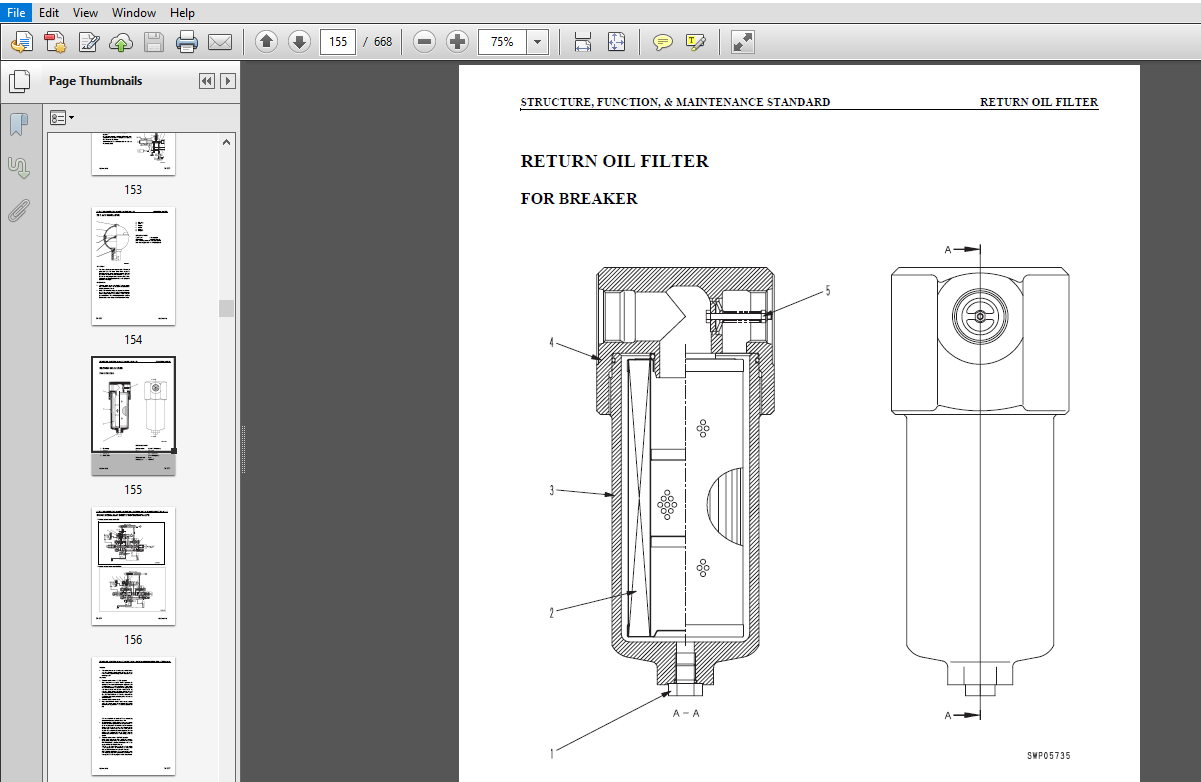
Task: Zoom out with the minus button
Action: click(425, 42)
